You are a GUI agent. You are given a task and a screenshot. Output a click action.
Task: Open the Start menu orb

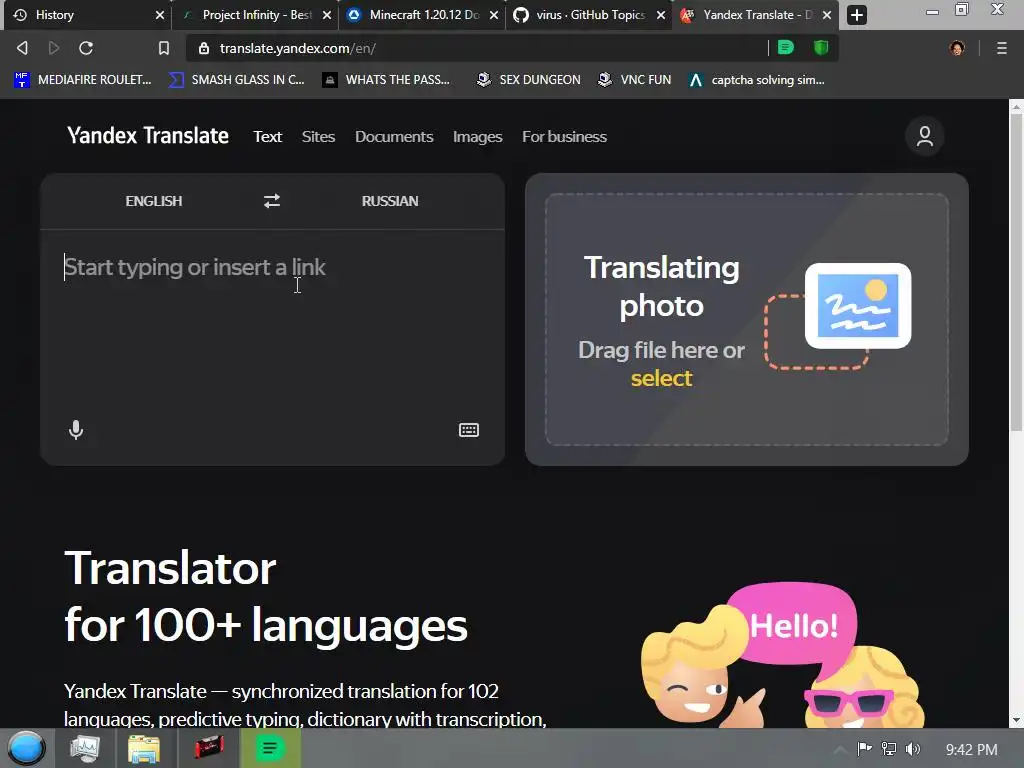point(27,748)
